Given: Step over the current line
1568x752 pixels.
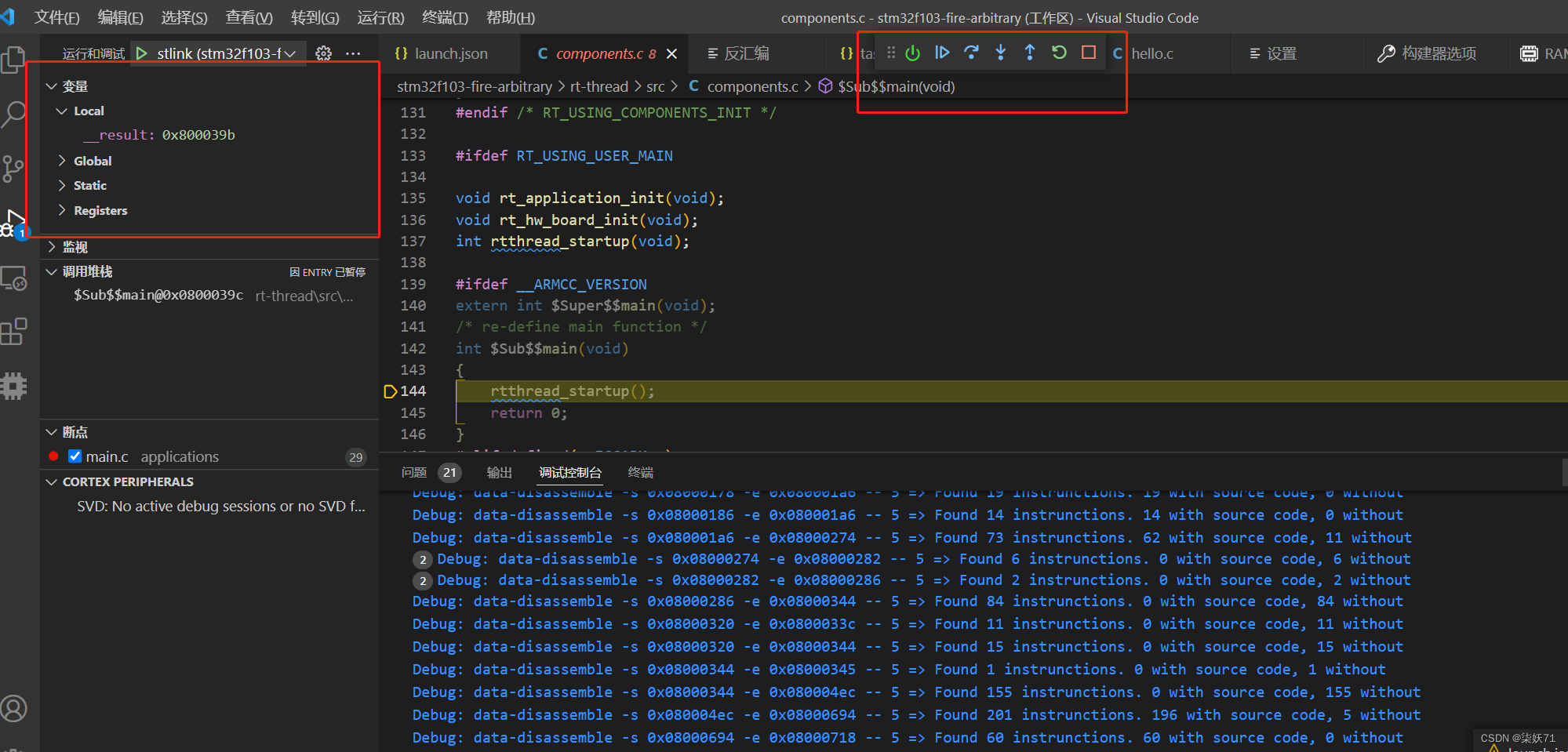Looking at the screenshot, I should (971, 53).
